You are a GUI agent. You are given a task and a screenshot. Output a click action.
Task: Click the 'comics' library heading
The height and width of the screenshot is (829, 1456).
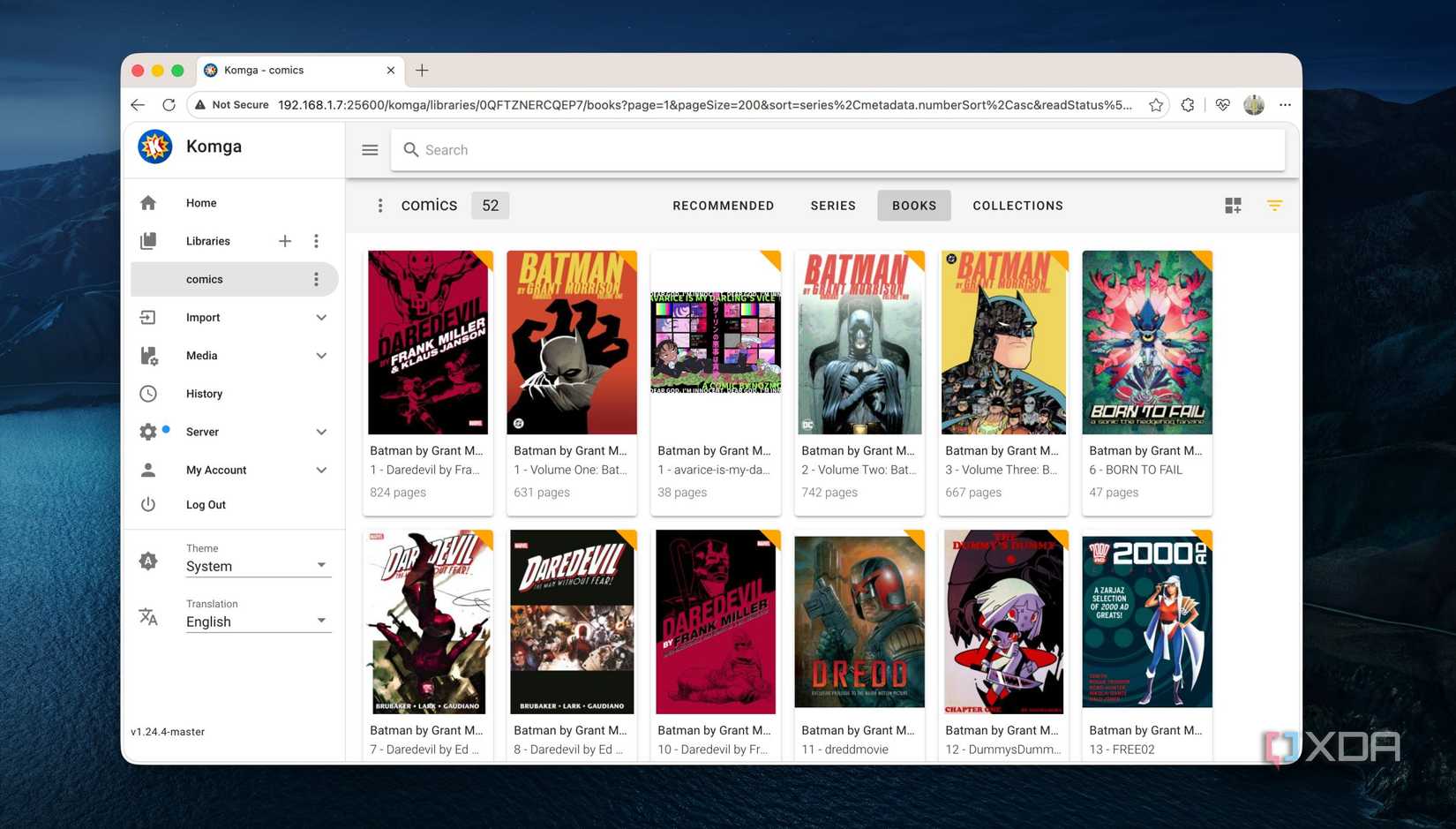(430, 206)
